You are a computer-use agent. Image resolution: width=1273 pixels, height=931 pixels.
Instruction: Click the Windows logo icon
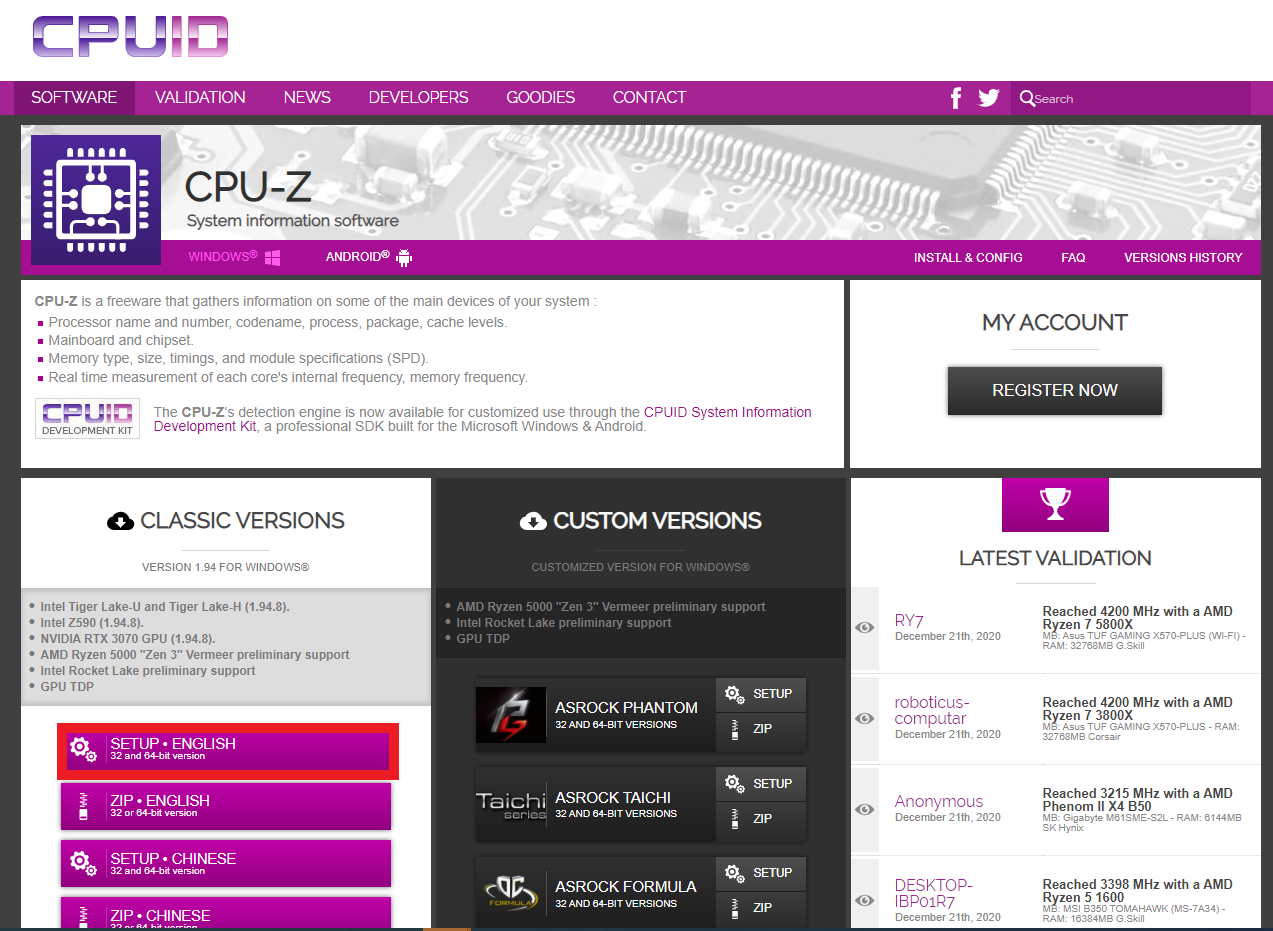[x=272, y=258]
